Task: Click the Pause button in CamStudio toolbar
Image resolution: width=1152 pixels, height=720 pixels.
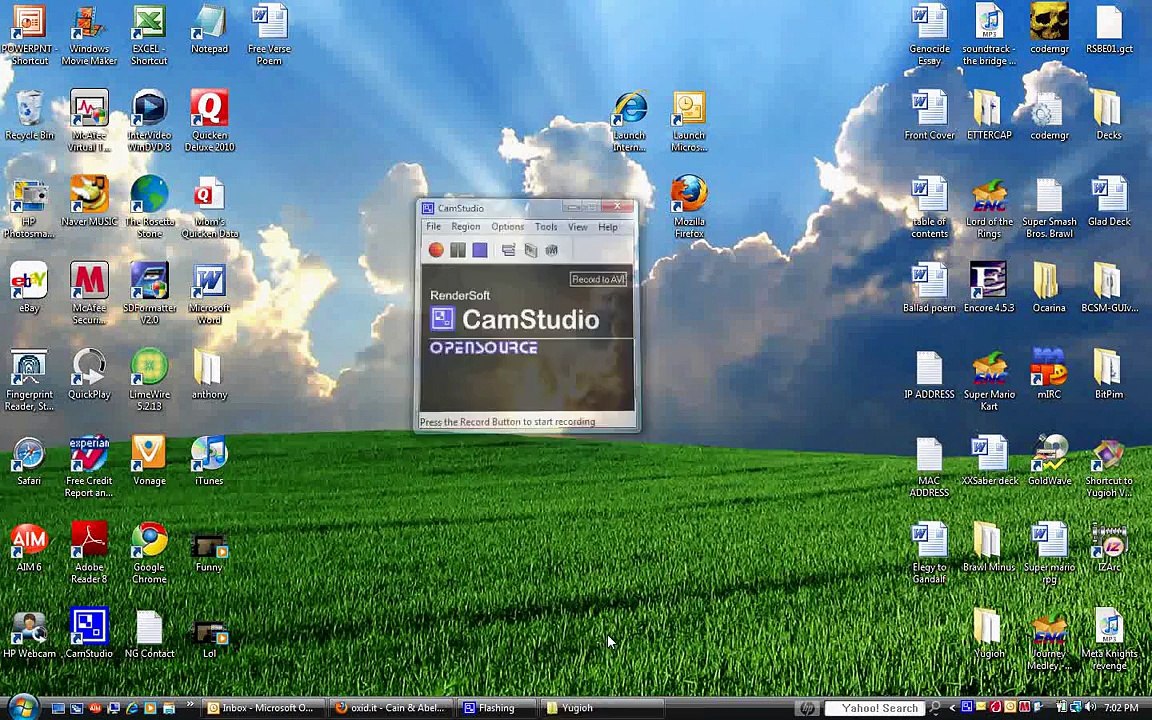Action: pyautogui.click(x=458, y=251)
